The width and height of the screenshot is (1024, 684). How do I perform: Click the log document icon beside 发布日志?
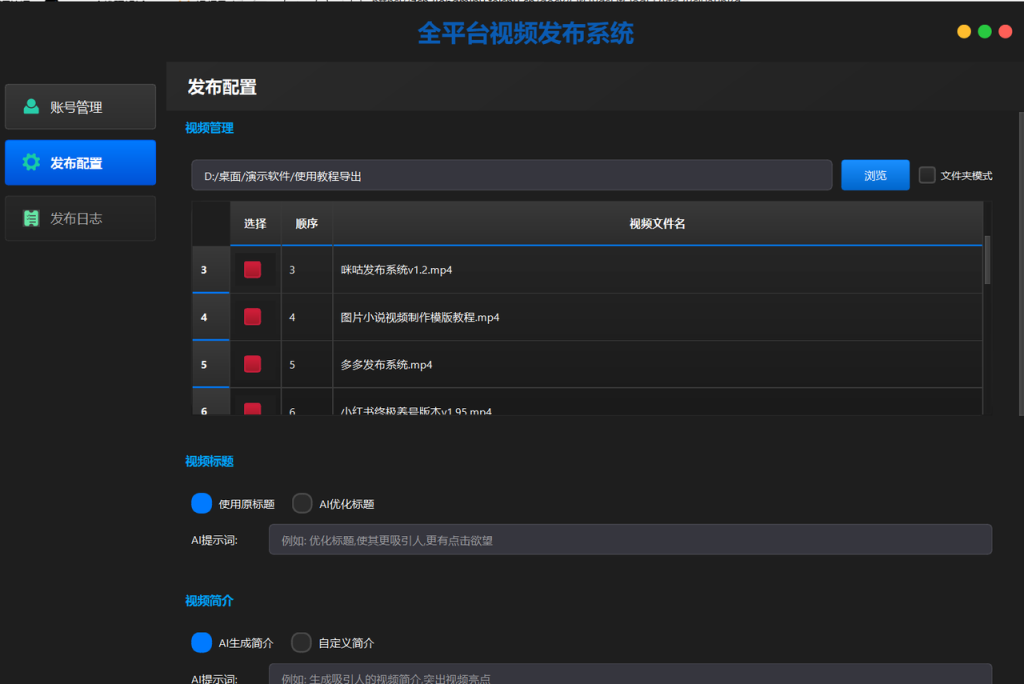pyautogui.click(x=31, y=218)
